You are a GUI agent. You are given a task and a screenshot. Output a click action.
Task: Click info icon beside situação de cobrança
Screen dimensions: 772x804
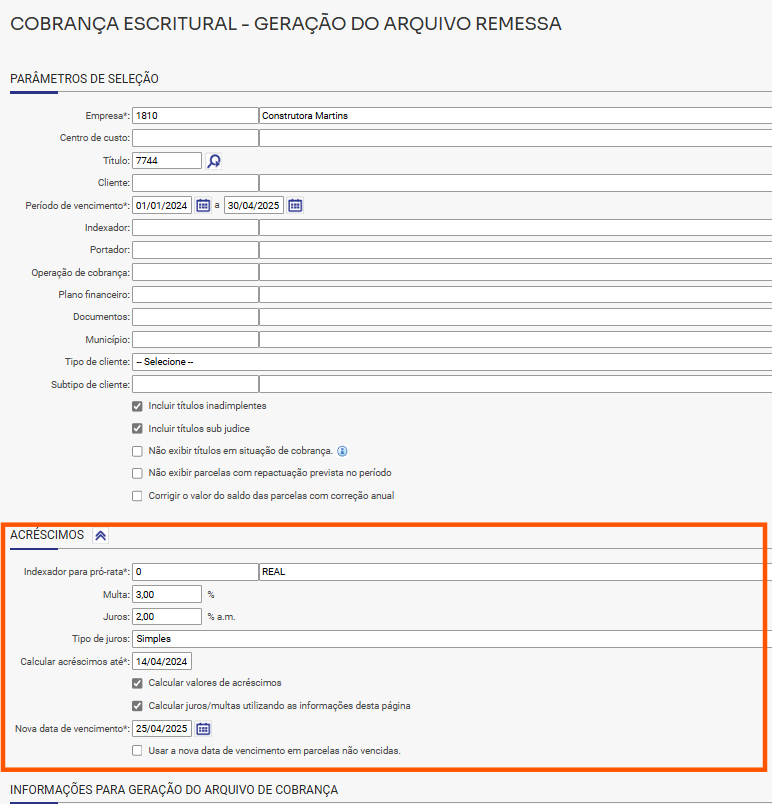coord(342,451)
